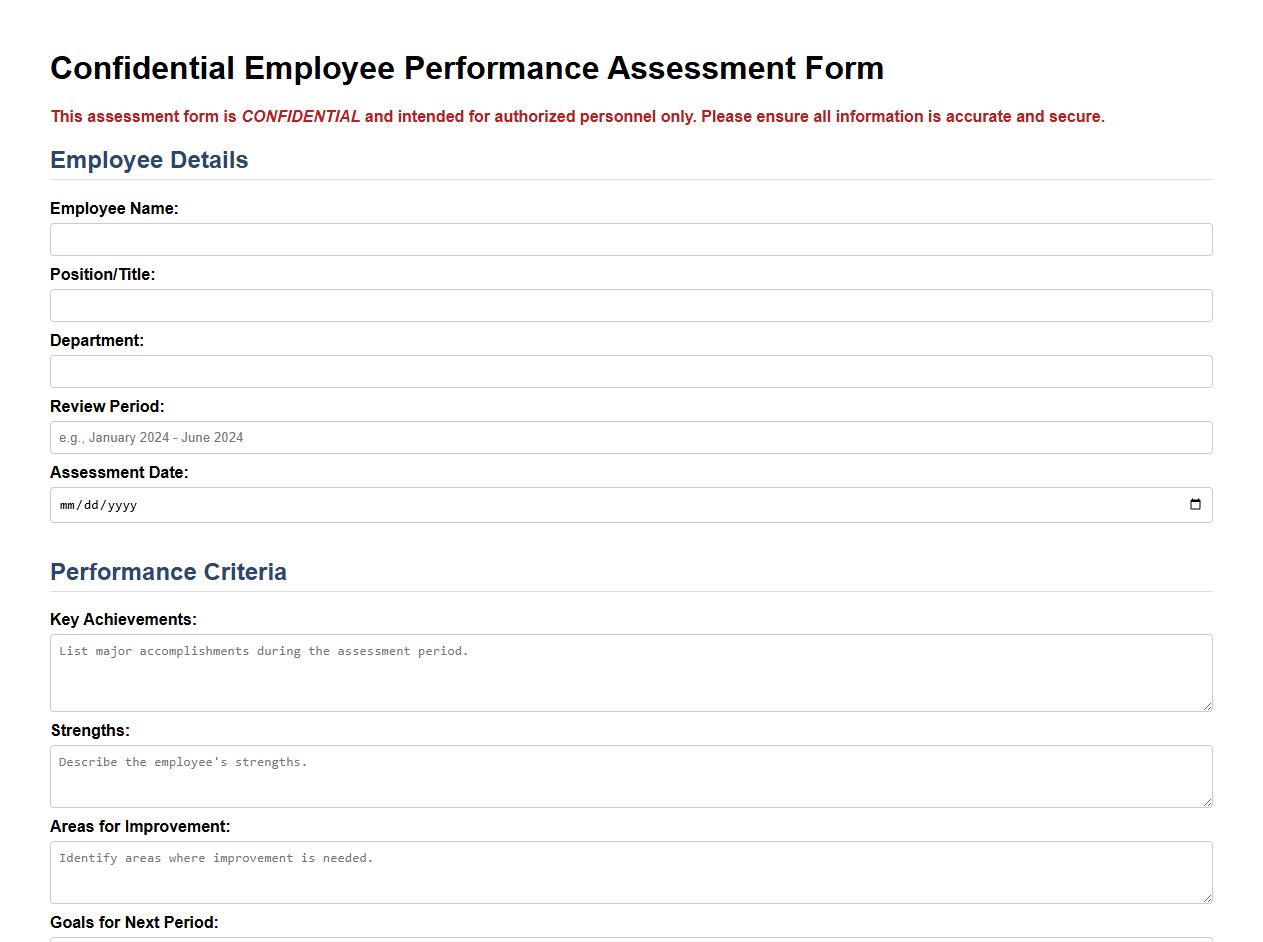This screenshot has height=942, width=1263.
Task: Click the Review Period field with example placeholder
Action: [630, 437]
